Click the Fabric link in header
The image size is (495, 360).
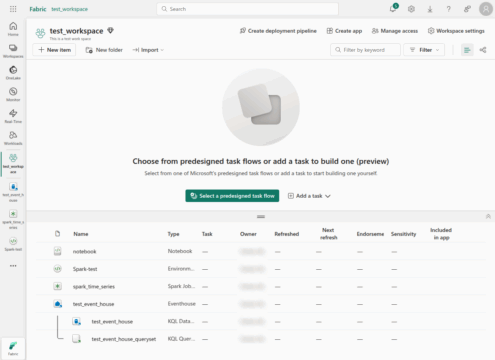(38, 9)
